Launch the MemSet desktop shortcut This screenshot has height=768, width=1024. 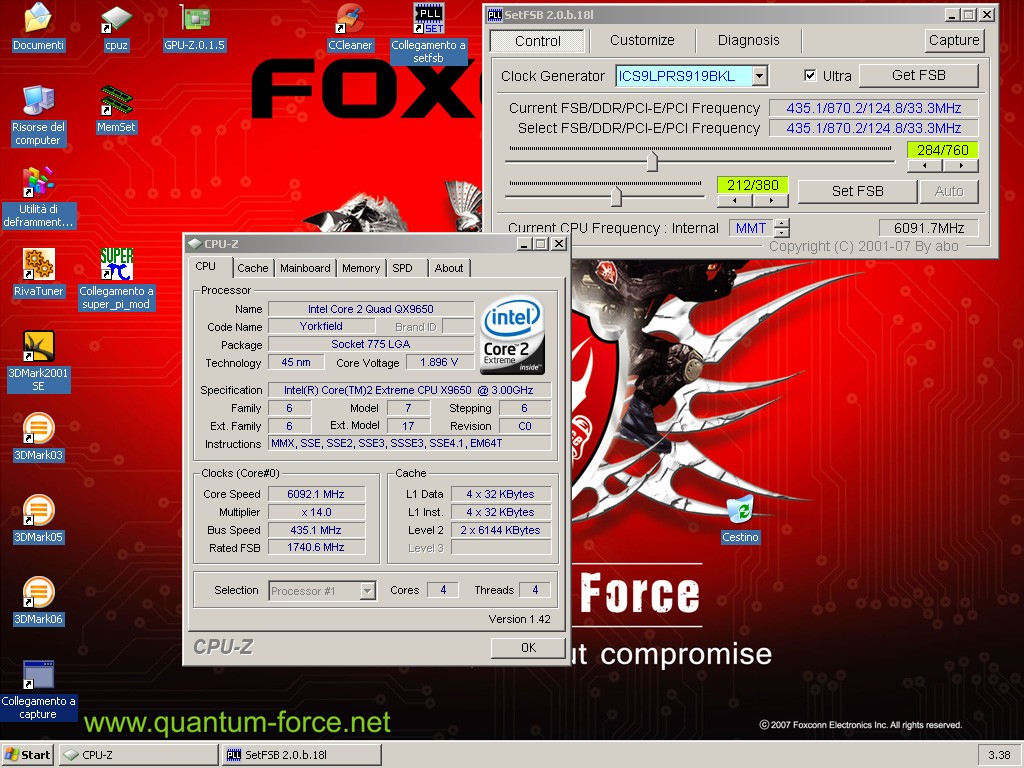[x=116, y=101]
